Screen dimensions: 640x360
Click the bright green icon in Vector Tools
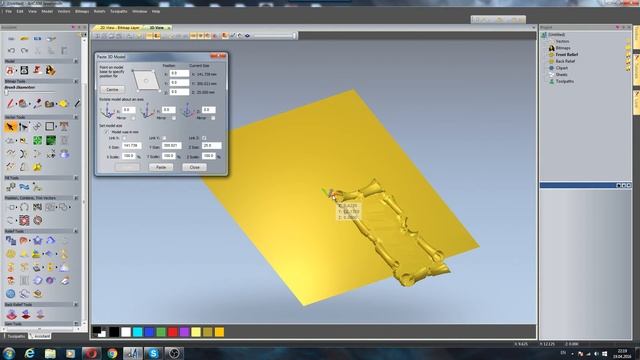(x=38, y=141)
